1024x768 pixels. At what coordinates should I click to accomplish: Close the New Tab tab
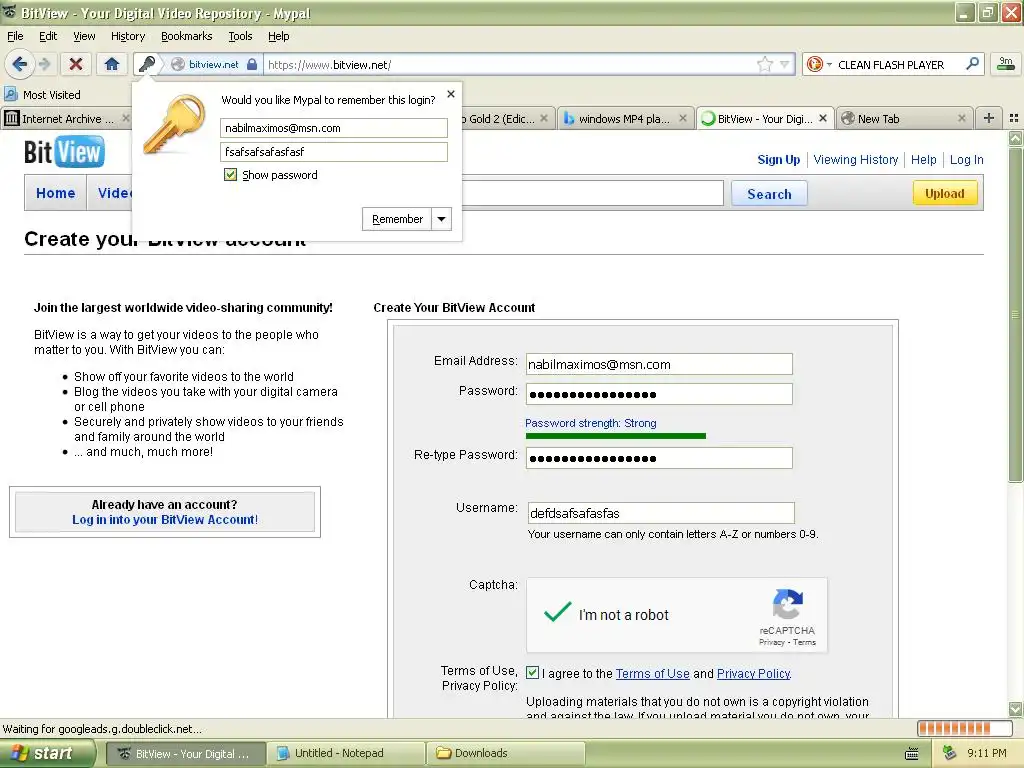pyautogui.click(x=961, y=118)
